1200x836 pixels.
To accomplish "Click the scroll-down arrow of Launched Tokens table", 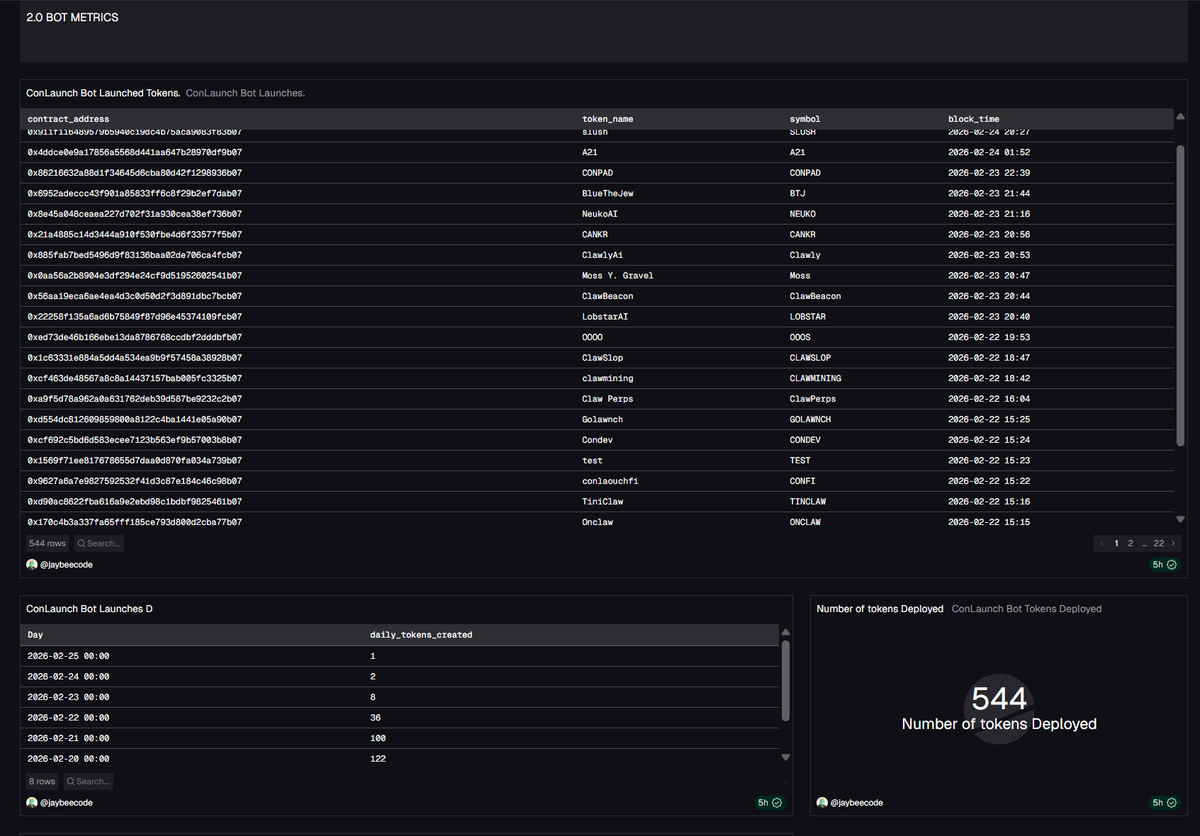I will [x=1180, y=520].
